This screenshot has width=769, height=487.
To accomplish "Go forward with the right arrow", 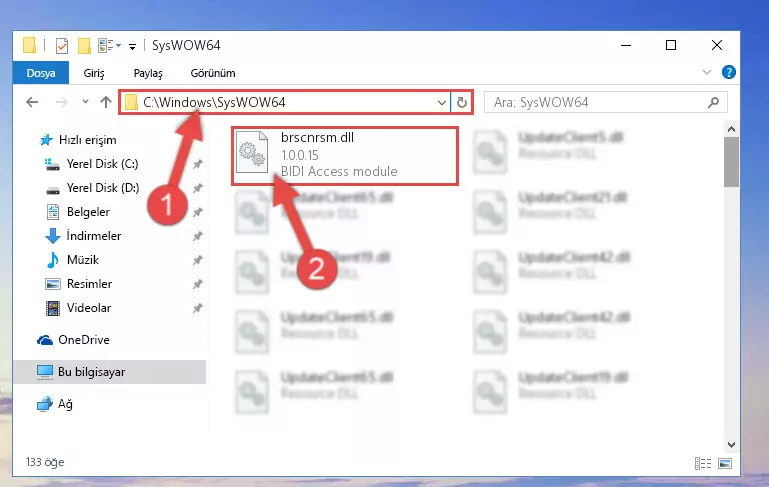I will 61,102.
